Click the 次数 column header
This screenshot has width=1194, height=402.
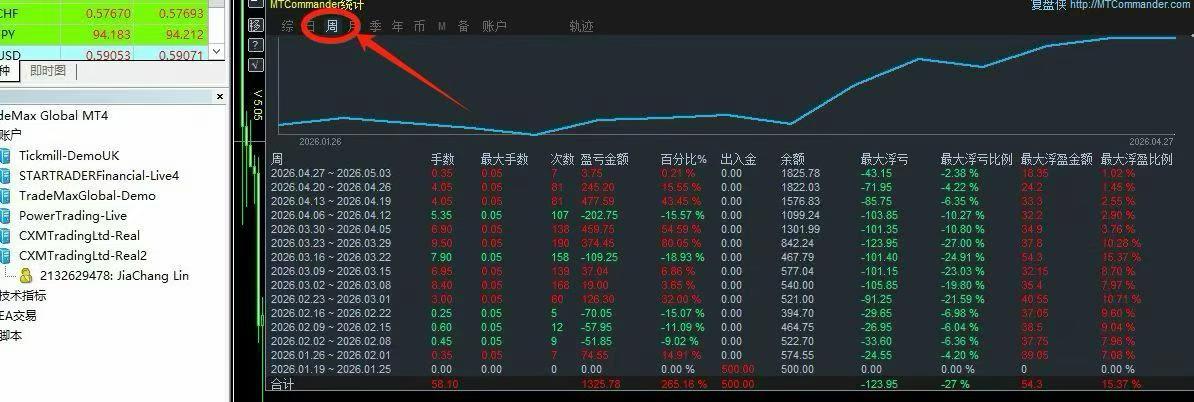pyautogui.click(x=562, y=159)
